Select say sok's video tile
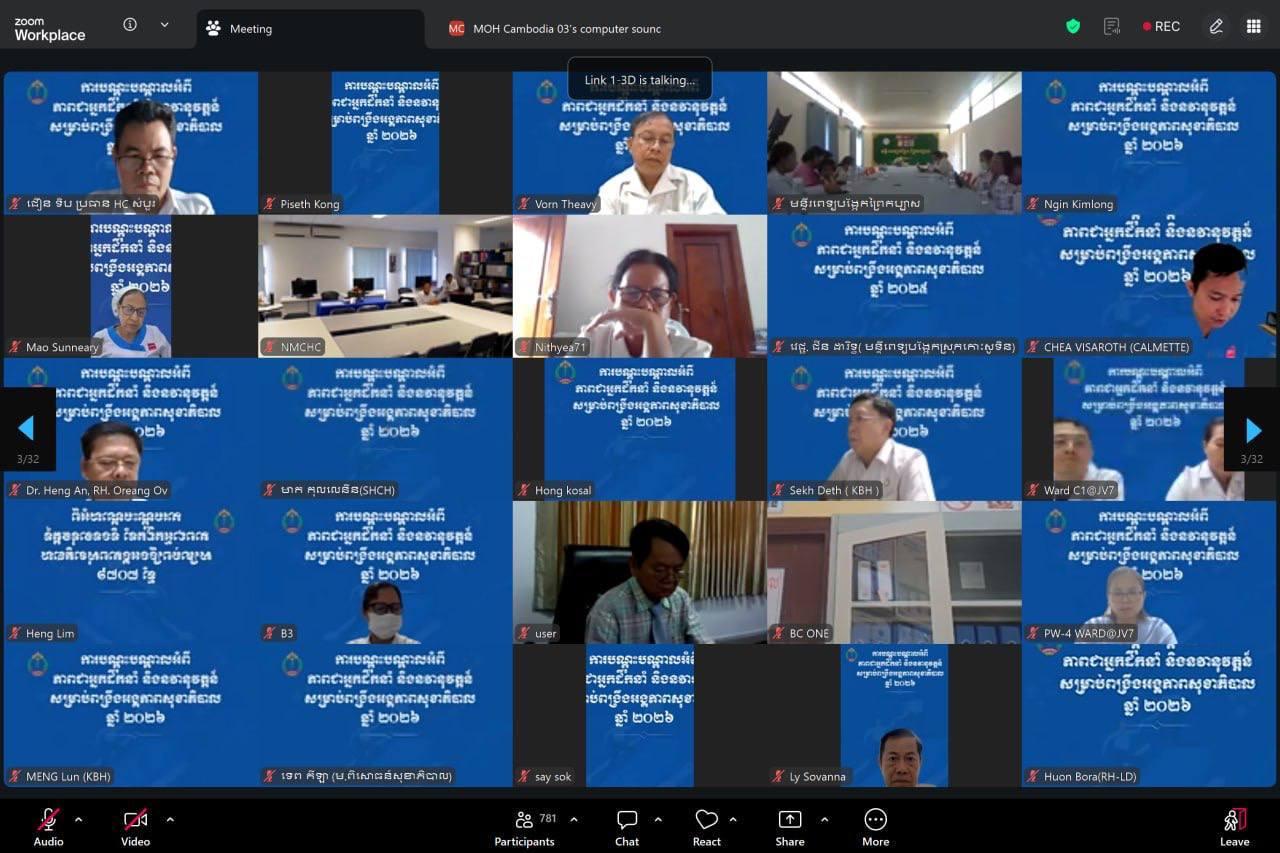This screenshot has height=853, width=1280. coord(640,715)
